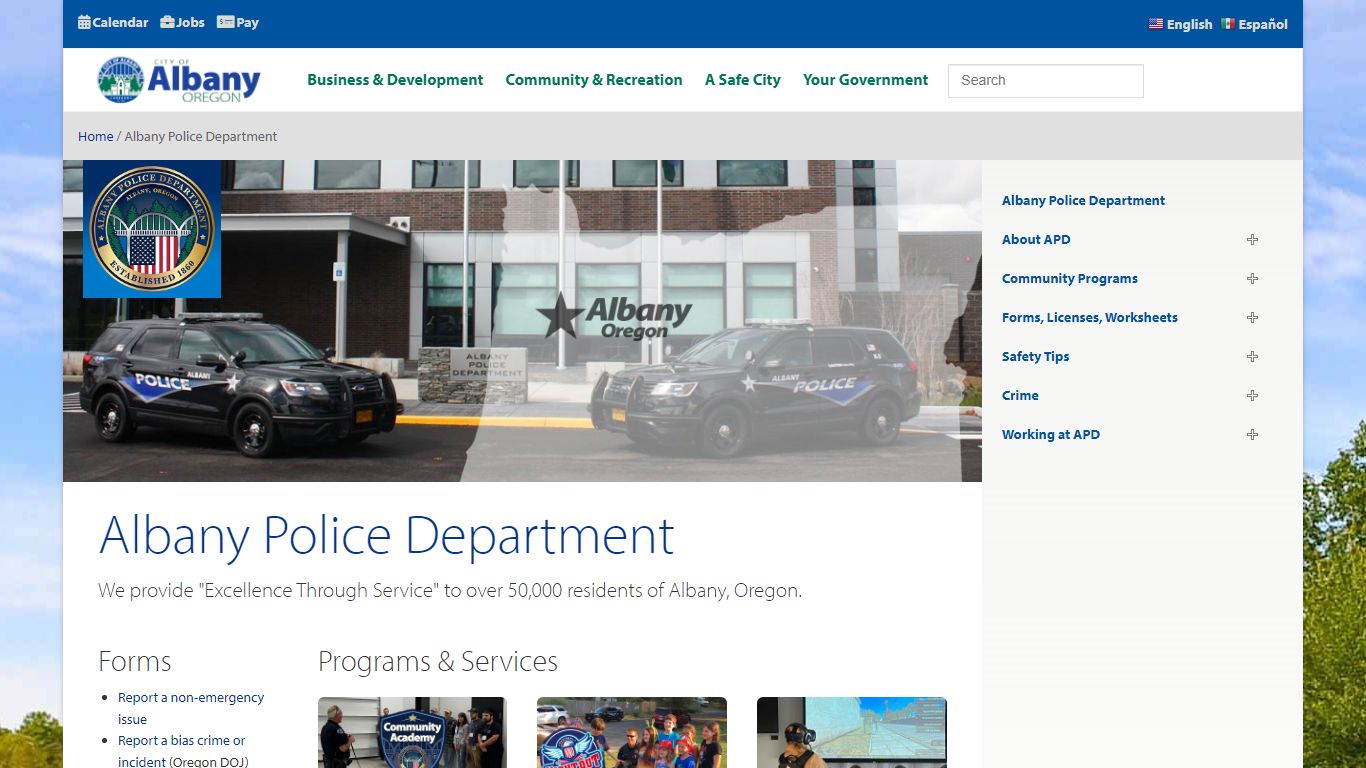1366x768 pixels.
Task: Open Jobs link in top bar
Action: click(190, 22)
